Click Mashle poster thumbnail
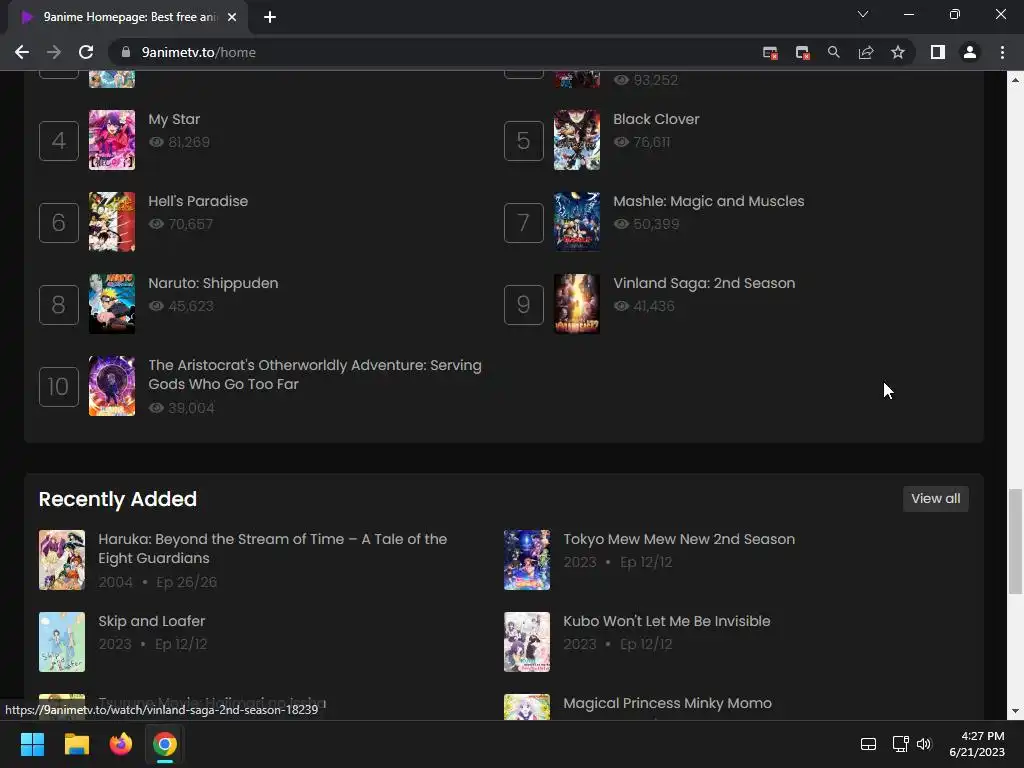This screenshot has height=768, width=1024. (577, 221)
